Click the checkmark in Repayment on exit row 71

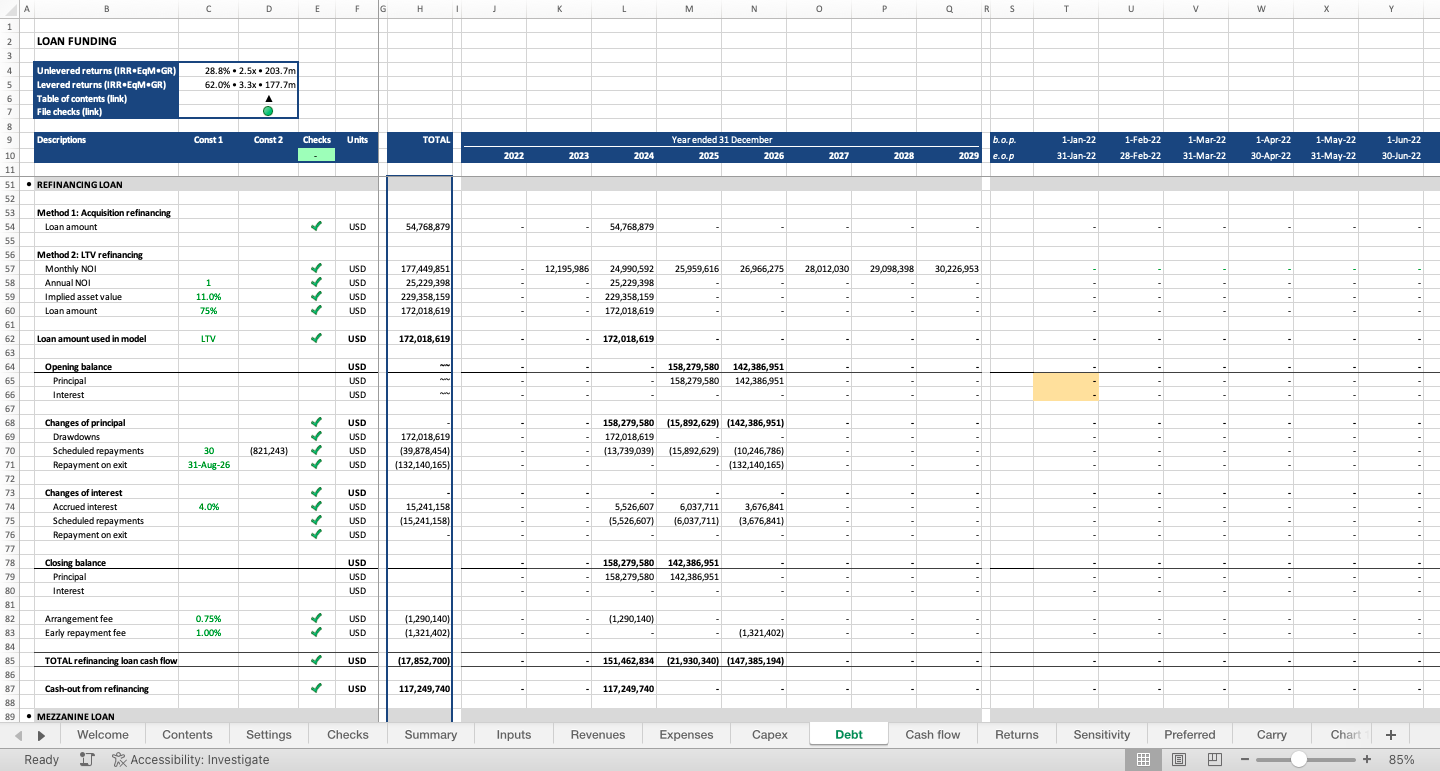(x=316, y=465)
